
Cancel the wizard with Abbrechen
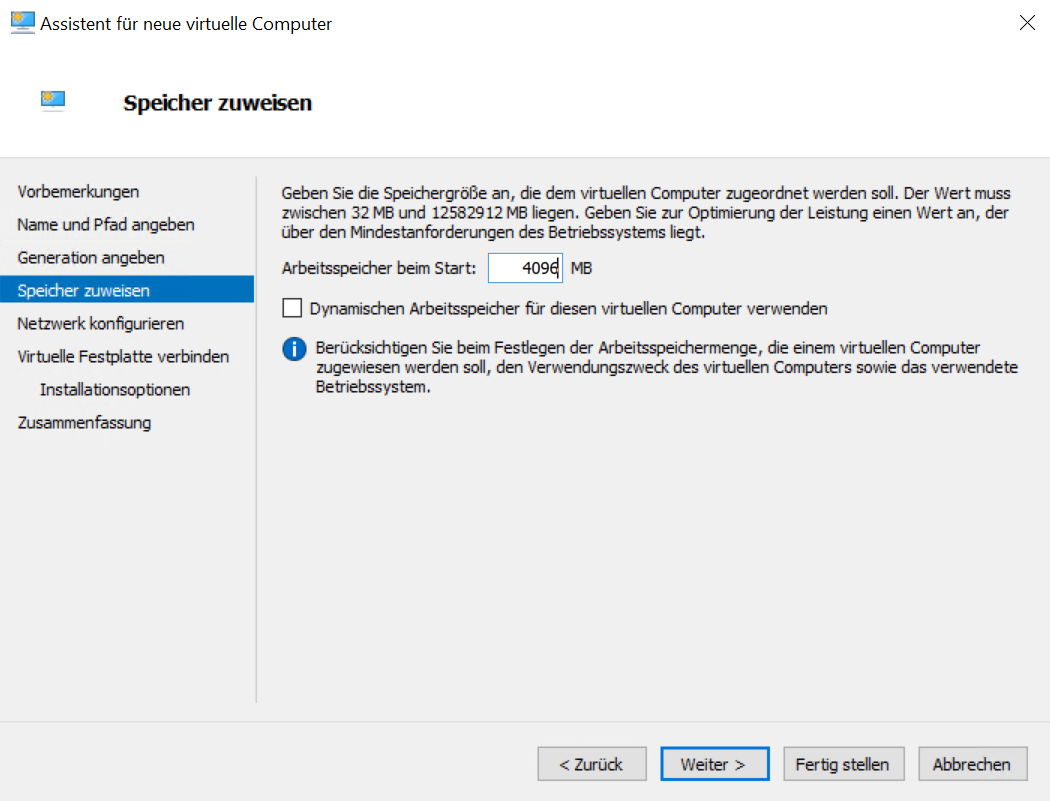[971, 764]
